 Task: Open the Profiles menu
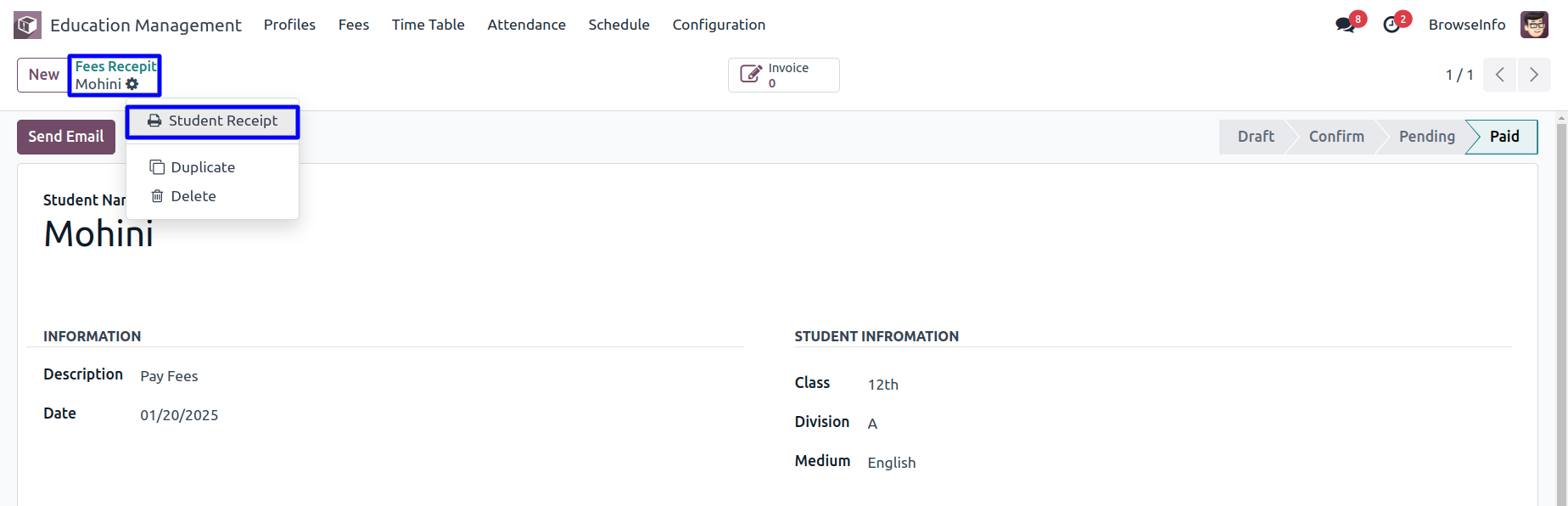point(289,25)
